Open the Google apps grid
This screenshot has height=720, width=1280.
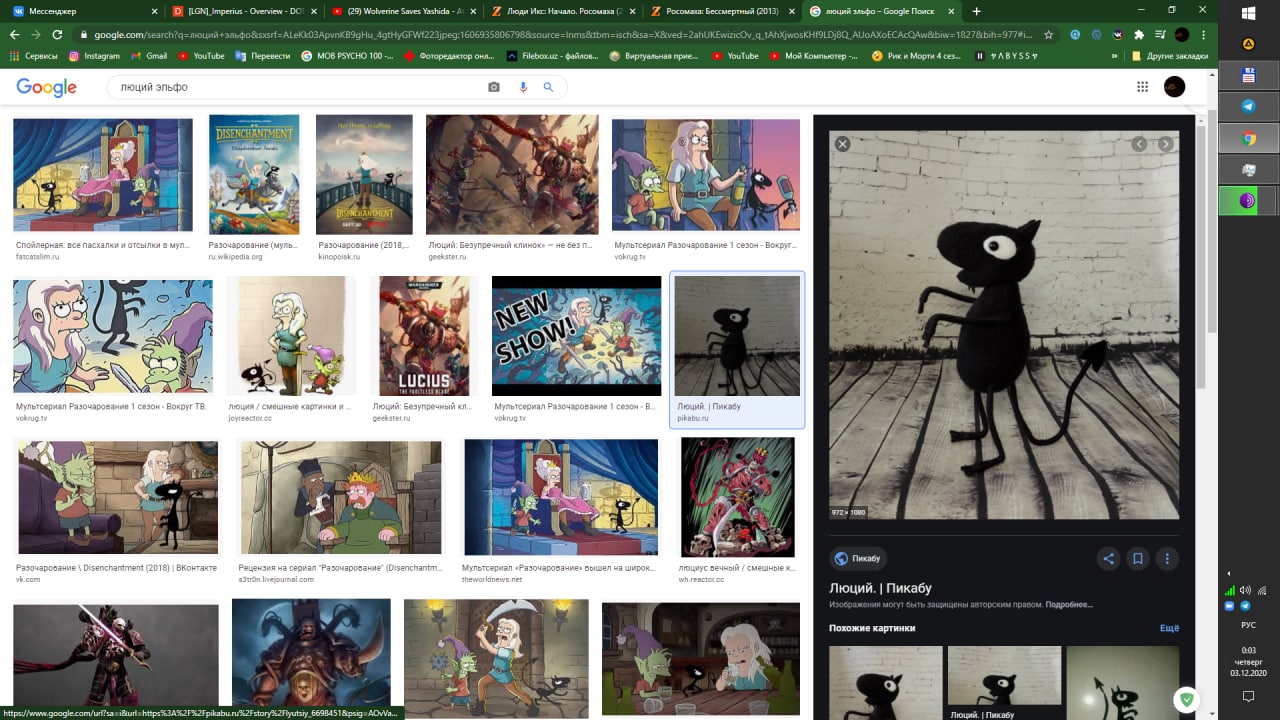click(x=1142, y=87)
